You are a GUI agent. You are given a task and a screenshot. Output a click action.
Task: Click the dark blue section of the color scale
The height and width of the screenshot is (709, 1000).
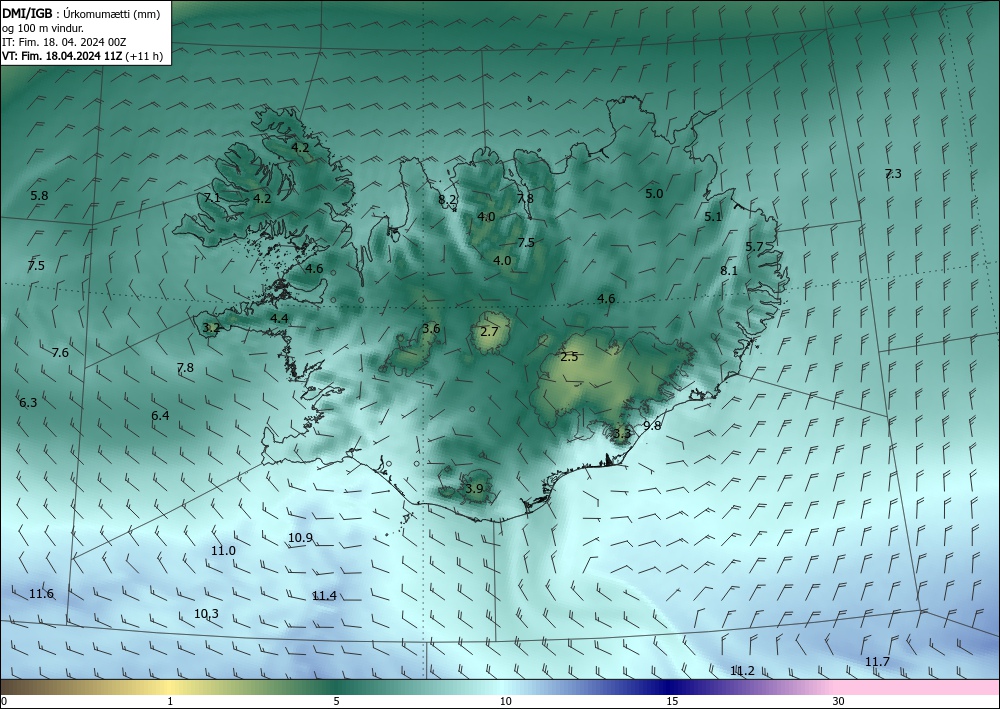[x=670, y=687]
